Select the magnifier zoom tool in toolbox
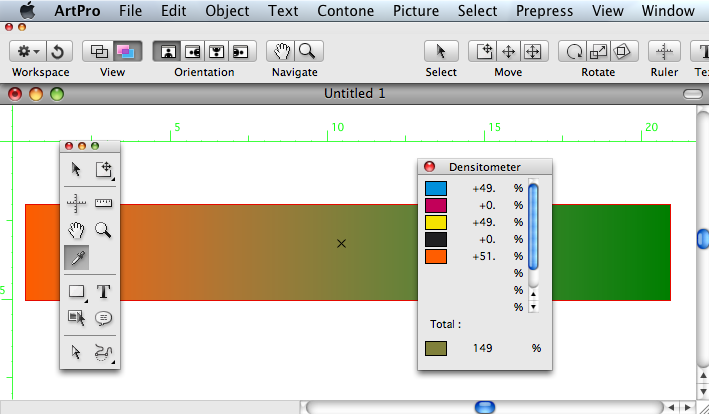Screen dimensions: 709x414 click(103, 230)
